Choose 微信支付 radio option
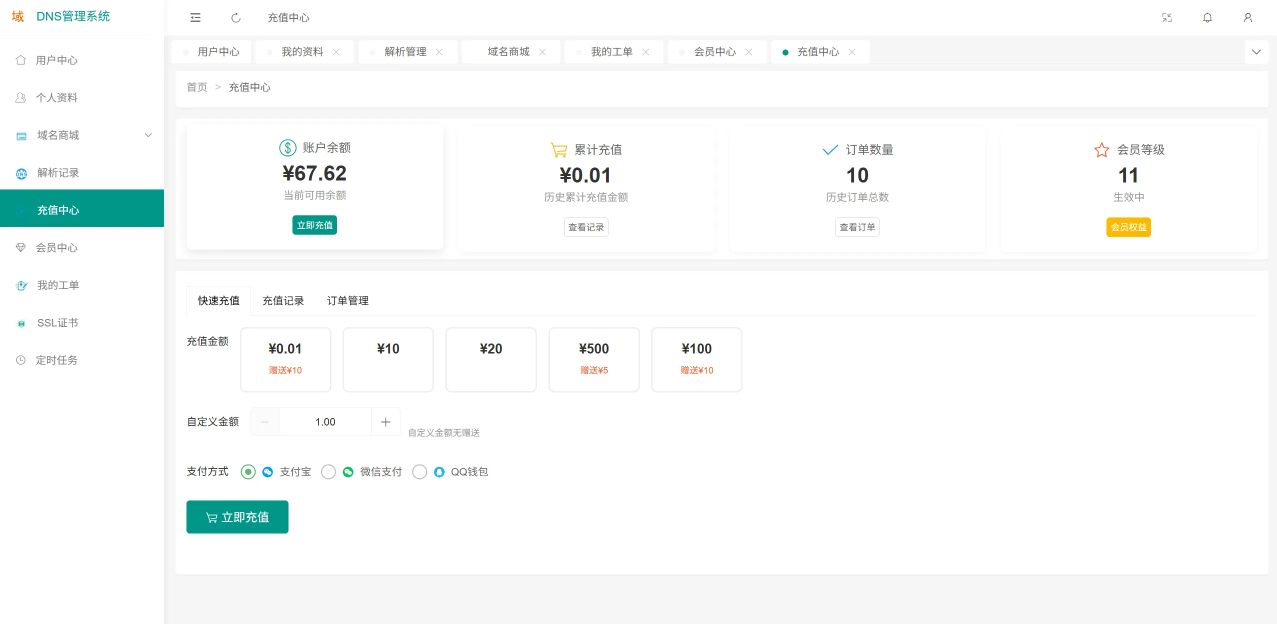 coord(328,472)
